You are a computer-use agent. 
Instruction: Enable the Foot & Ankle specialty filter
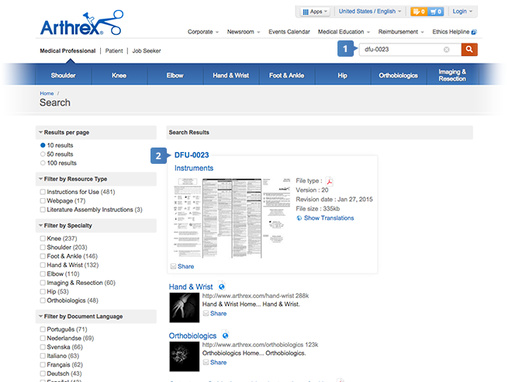pos(43,256)
